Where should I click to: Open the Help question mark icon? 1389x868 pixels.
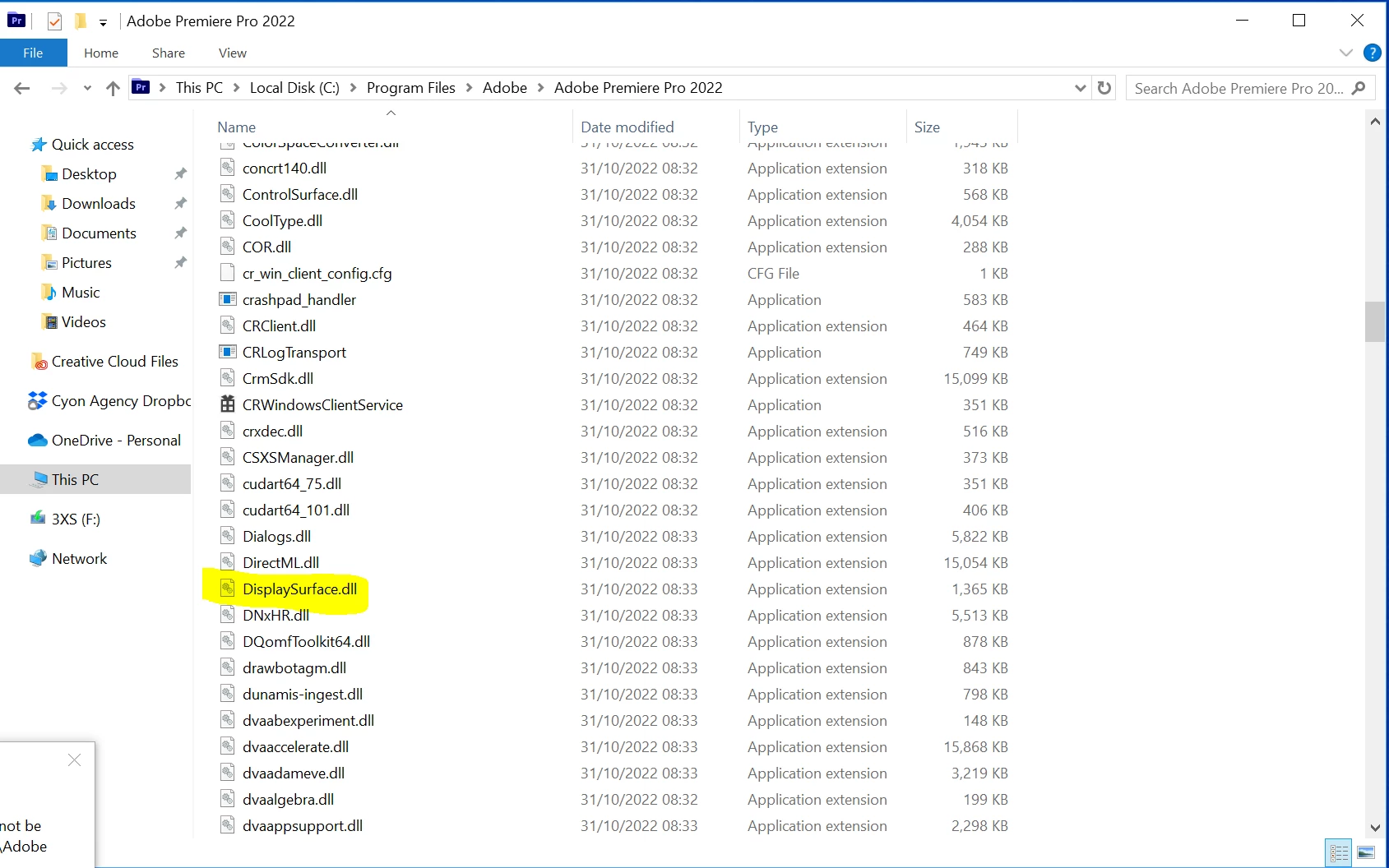pyautogui.click(x=1372, y=53)
